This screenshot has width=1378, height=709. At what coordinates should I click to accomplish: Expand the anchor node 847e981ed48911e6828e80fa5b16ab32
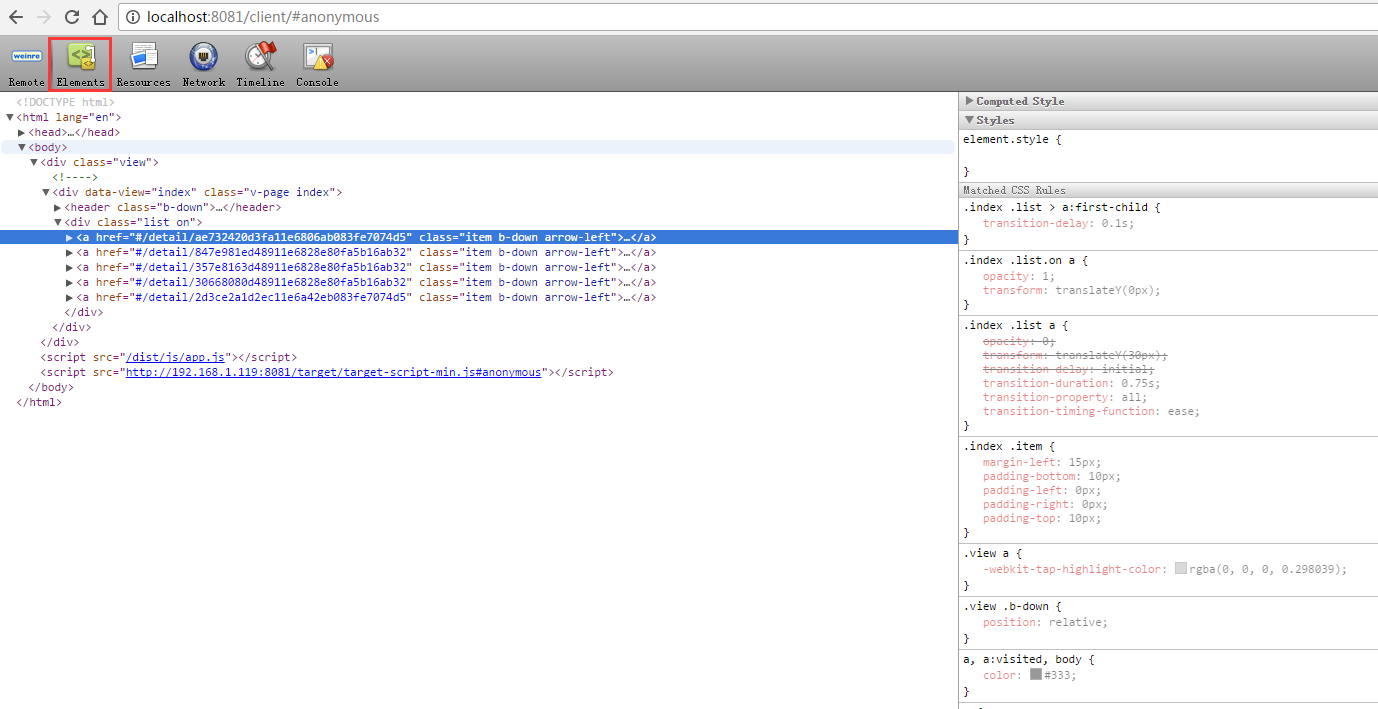(x=70, y=252)
